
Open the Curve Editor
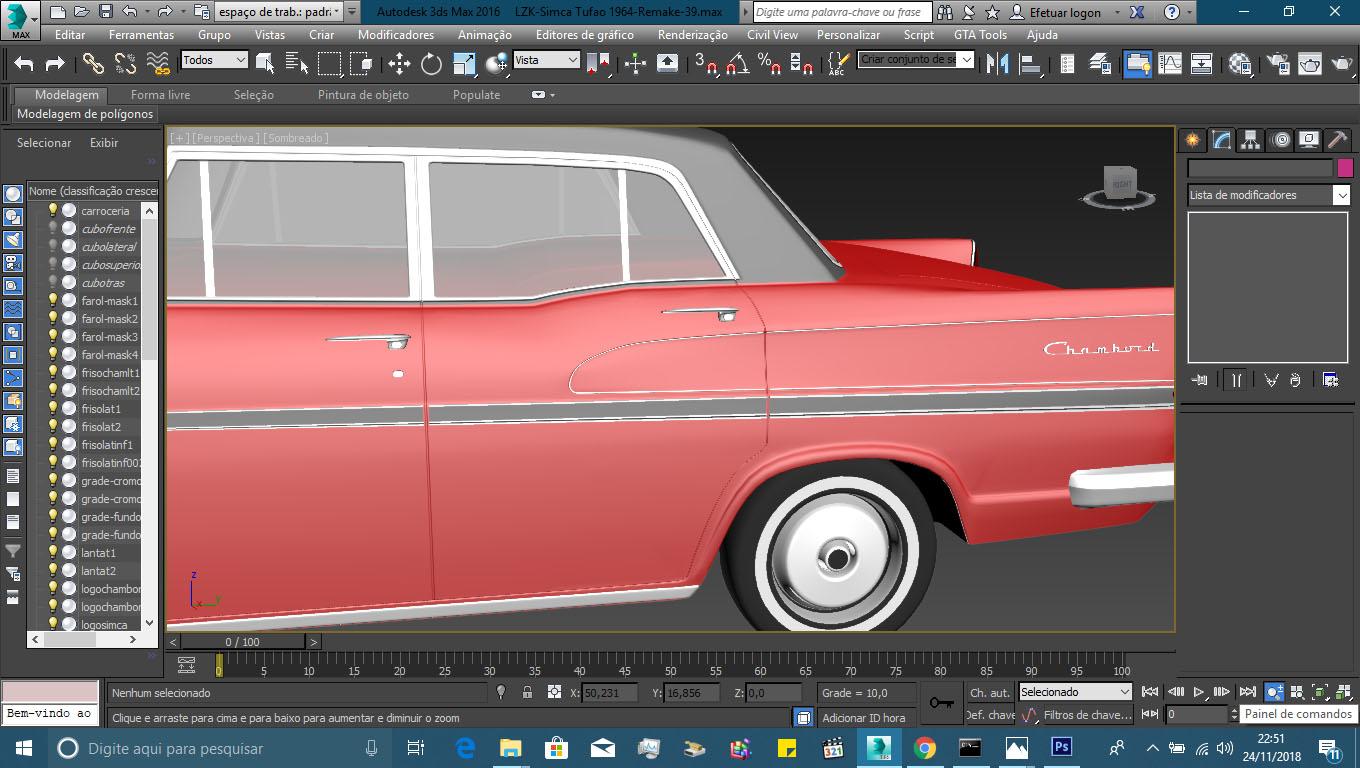[1170, 64]
